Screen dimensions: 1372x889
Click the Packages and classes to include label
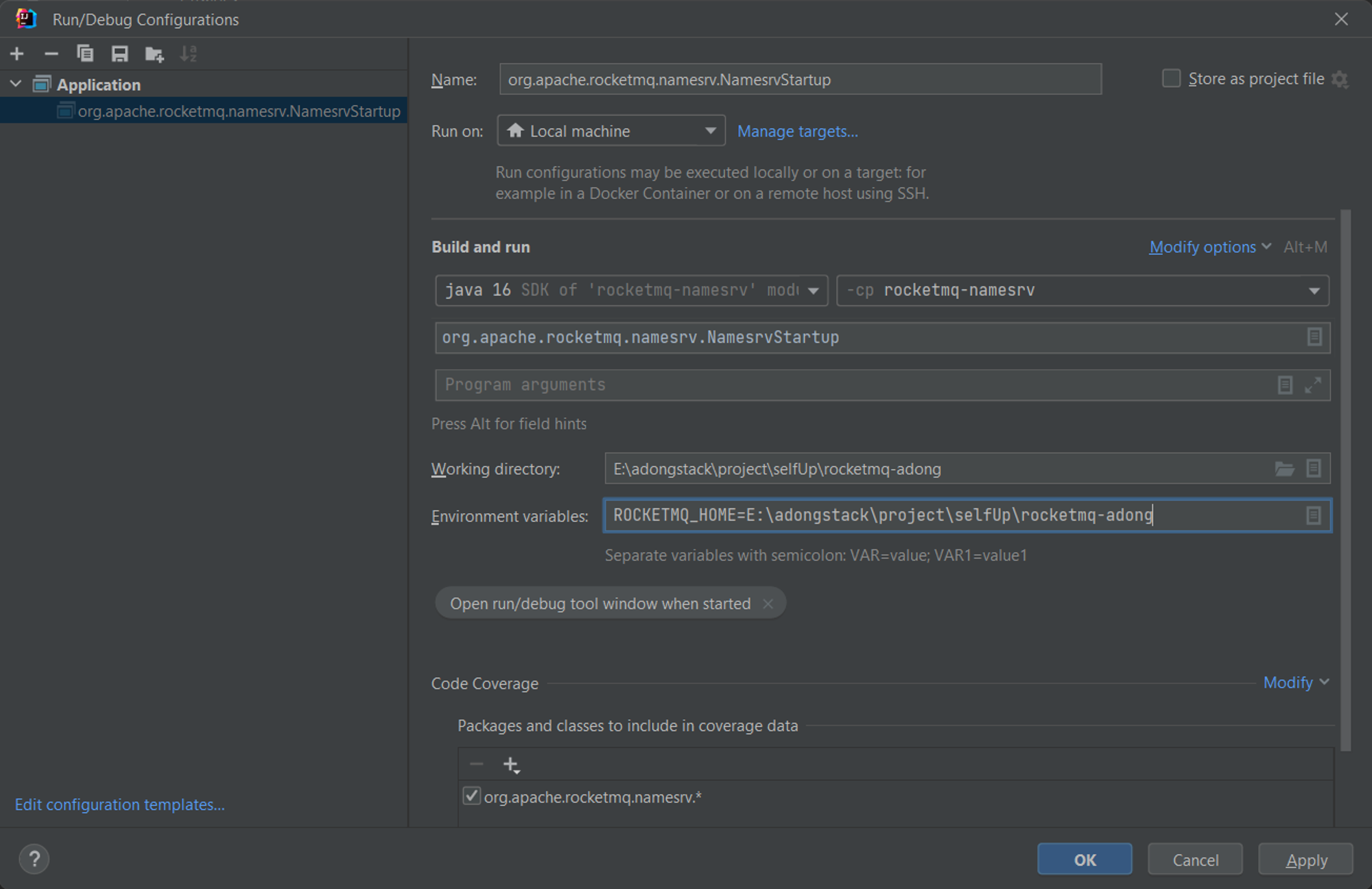628,726
